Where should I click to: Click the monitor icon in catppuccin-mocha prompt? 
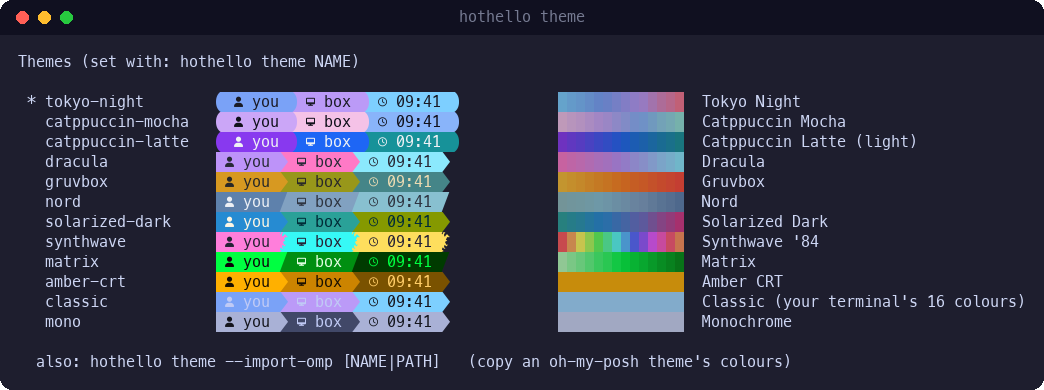[x=310, y=122]
